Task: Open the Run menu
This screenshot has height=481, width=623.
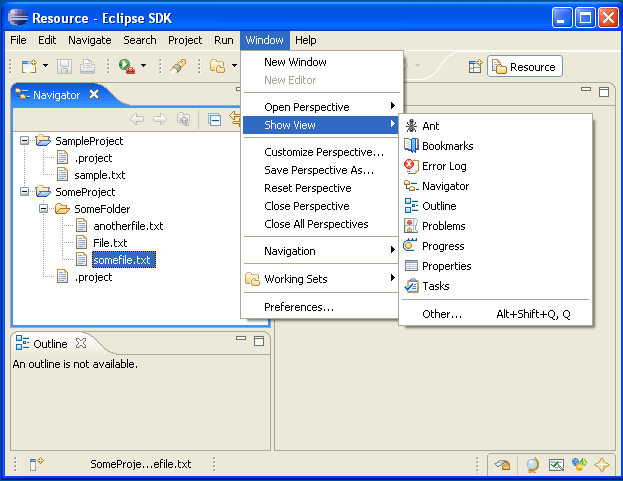Action: (x=224, y=40)
